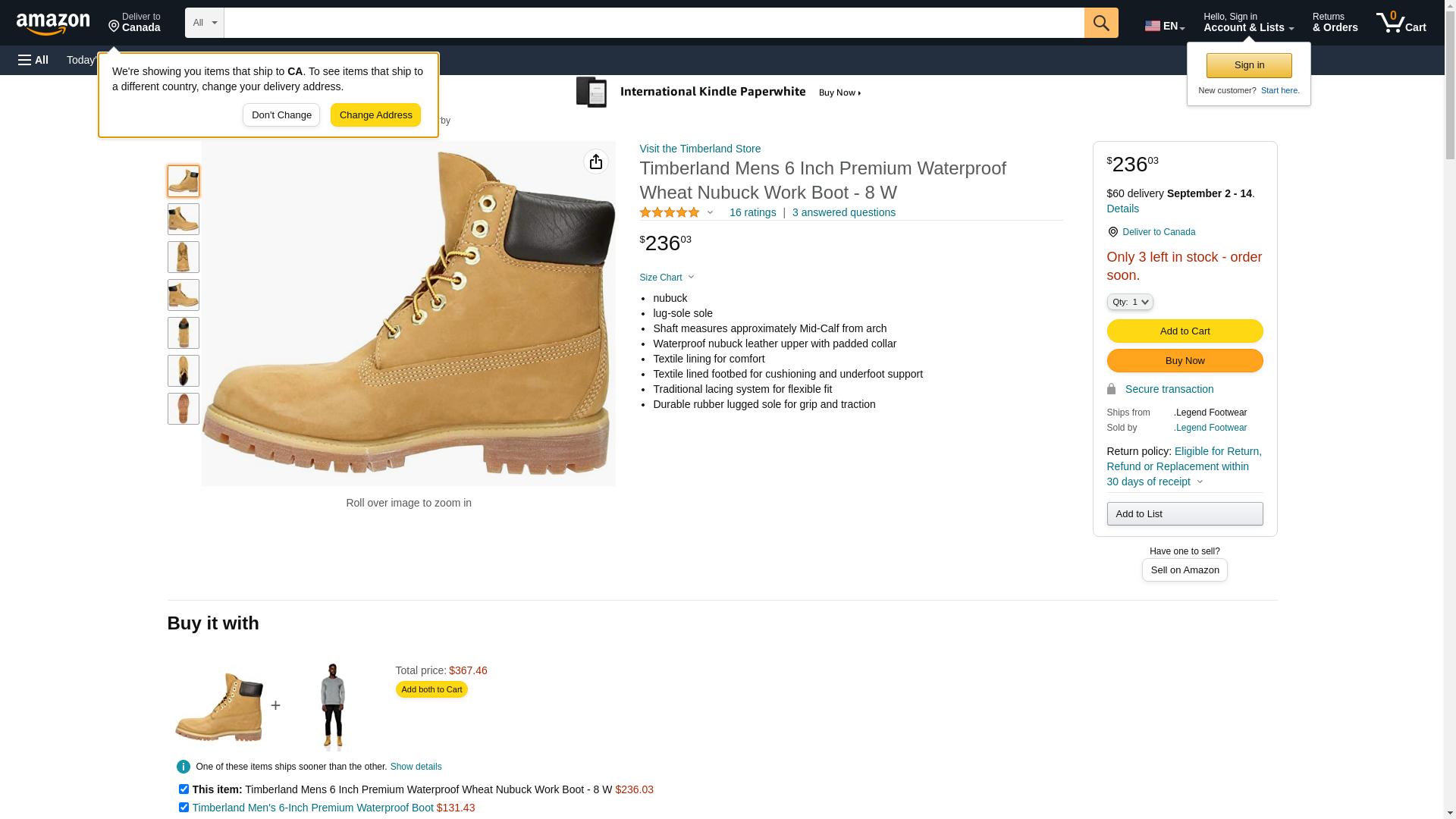Open the EN language selector

[x=1164, y=26]
